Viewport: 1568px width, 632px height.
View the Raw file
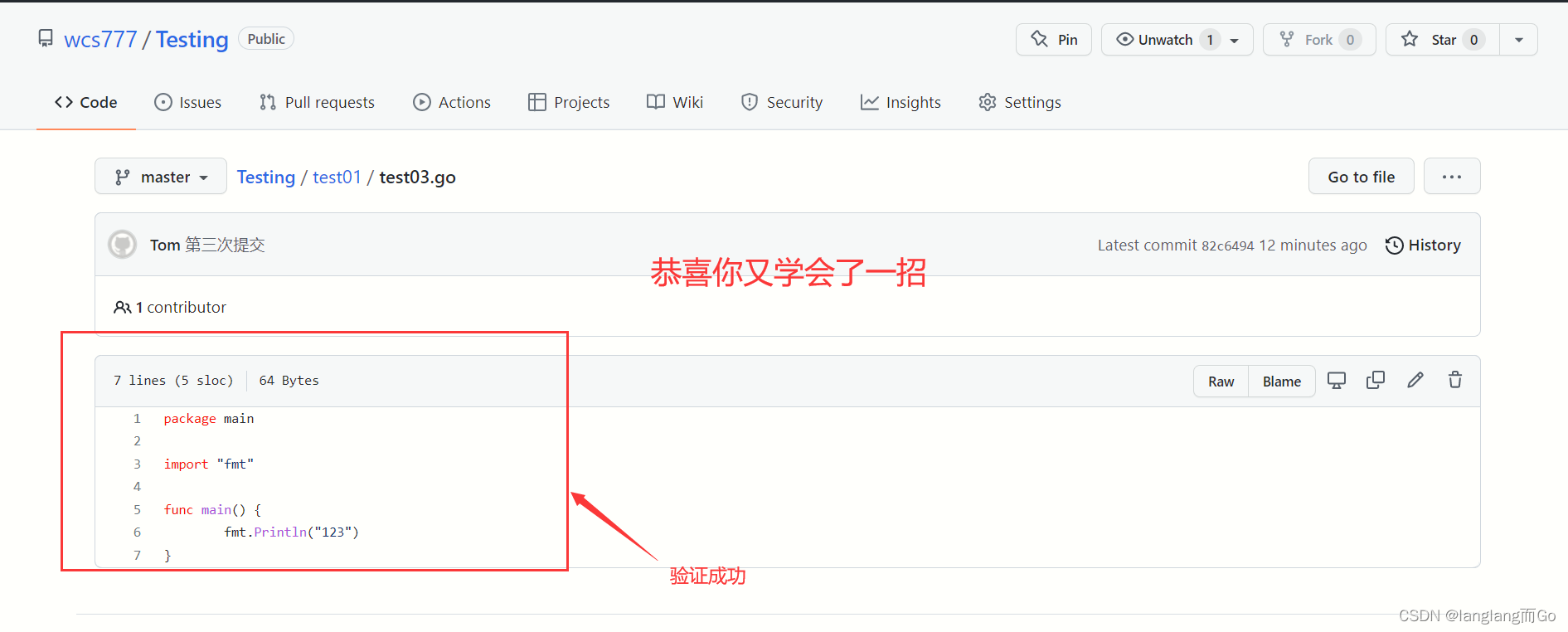[1221, 382]
